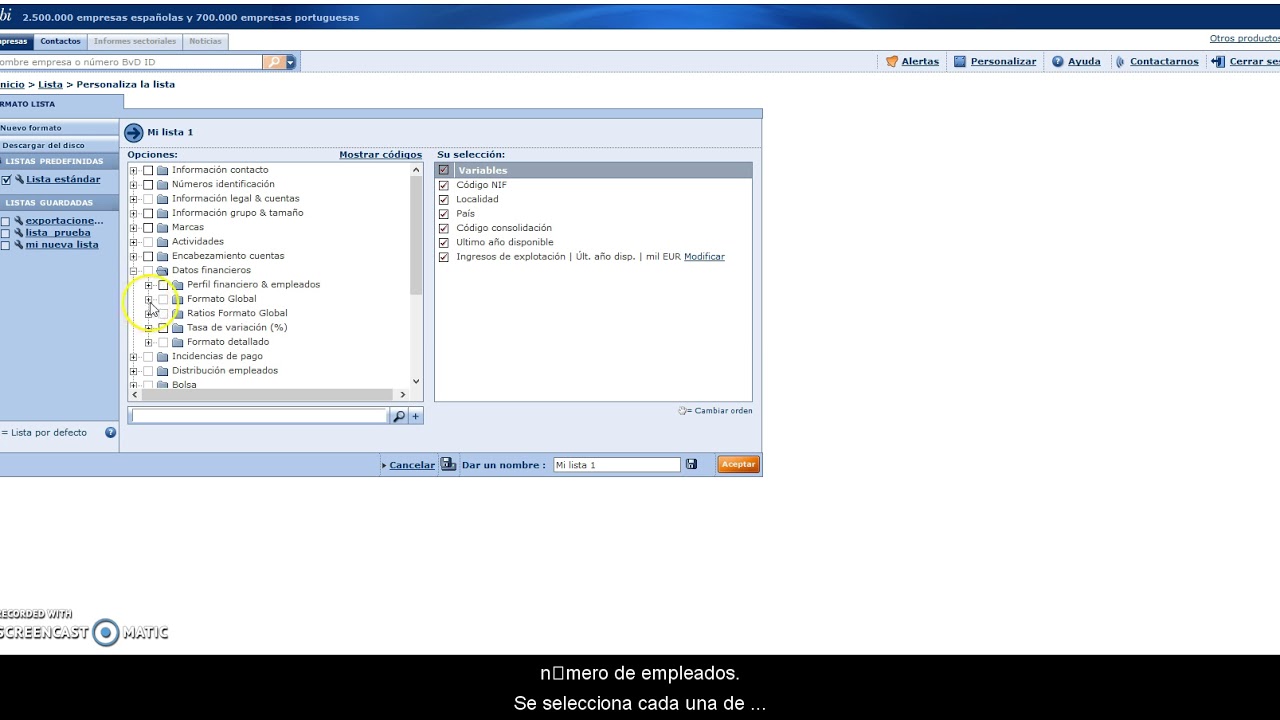Click the options tree vertical scrollbar
Image resolution: width=1280 pixels, height=720 pixels.
(x=417, y=275)
